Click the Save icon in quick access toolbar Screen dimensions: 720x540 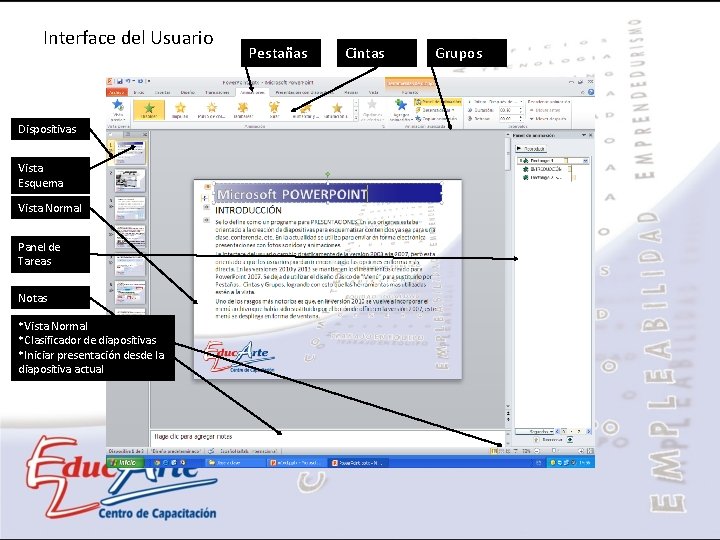coord(119,82)
